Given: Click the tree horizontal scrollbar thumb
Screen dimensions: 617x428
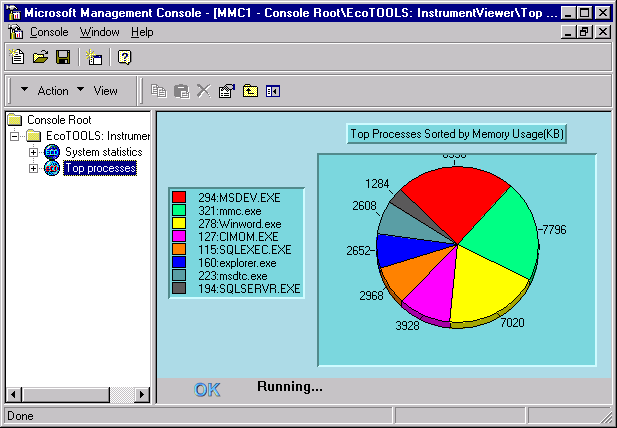Looking at the screenshot, I should pyautogui.click(x=66, y=395).
